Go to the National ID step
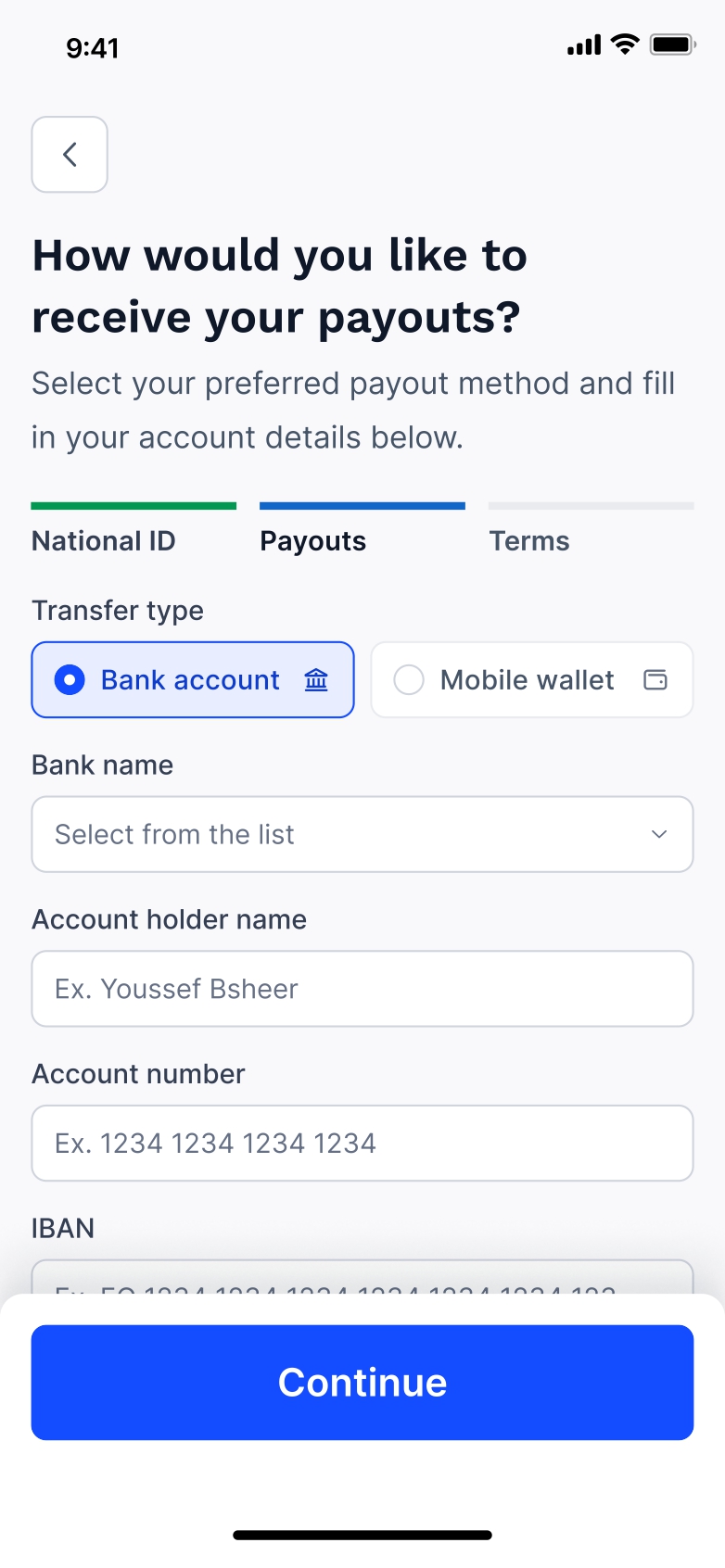The image size is (725, 1568). (x=104, y=541)
